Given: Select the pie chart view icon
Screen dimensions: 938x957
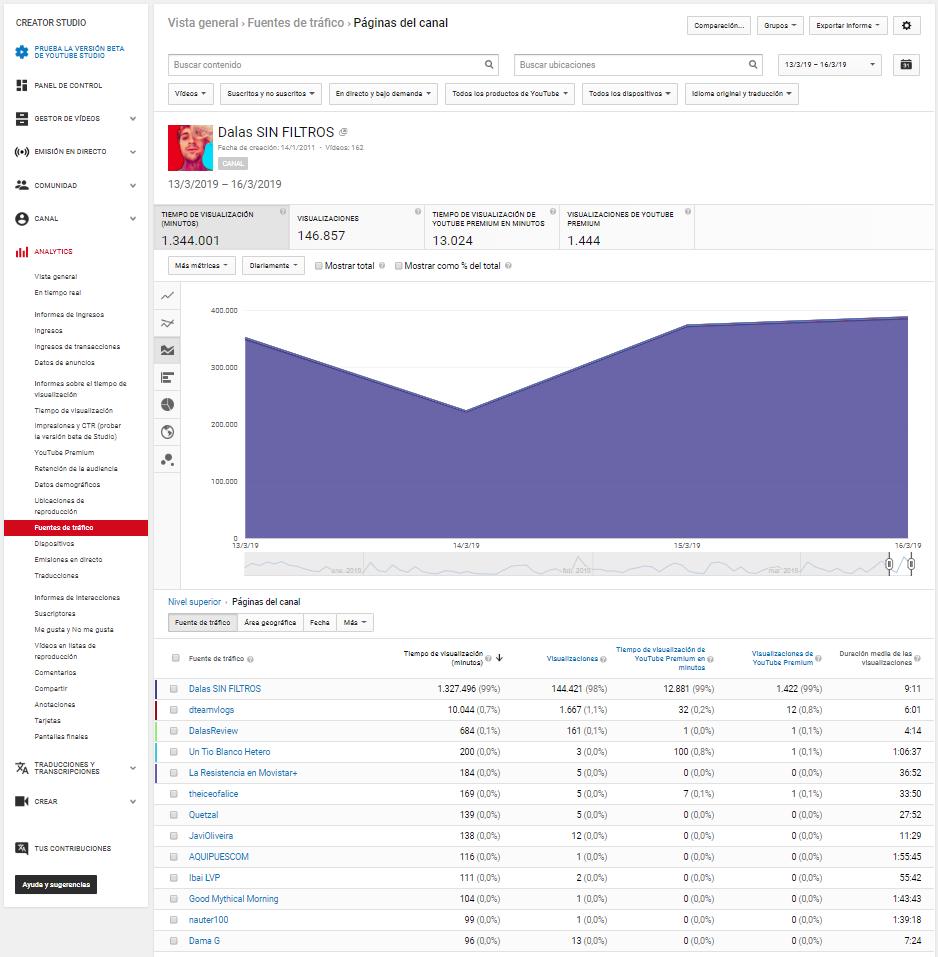Looking at the screenshot, I should click(167, 405).
